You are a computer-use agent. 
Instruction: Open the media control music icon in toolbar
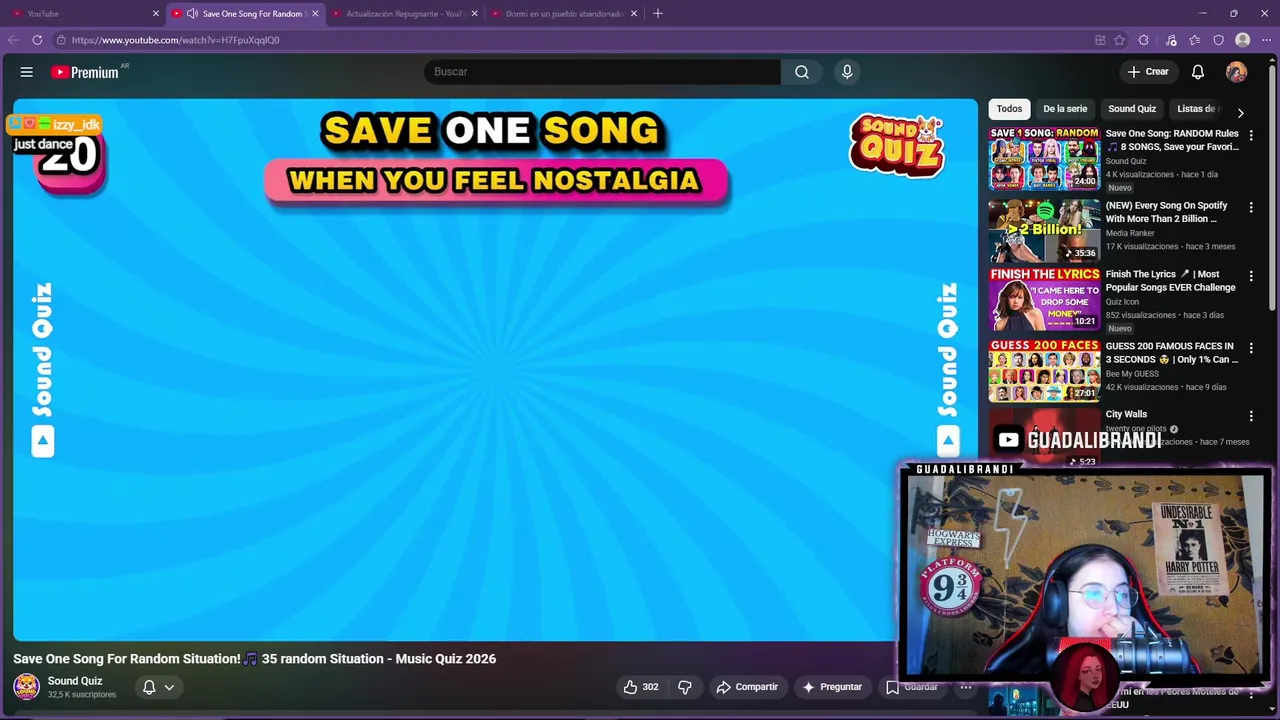coord(1171,40)
